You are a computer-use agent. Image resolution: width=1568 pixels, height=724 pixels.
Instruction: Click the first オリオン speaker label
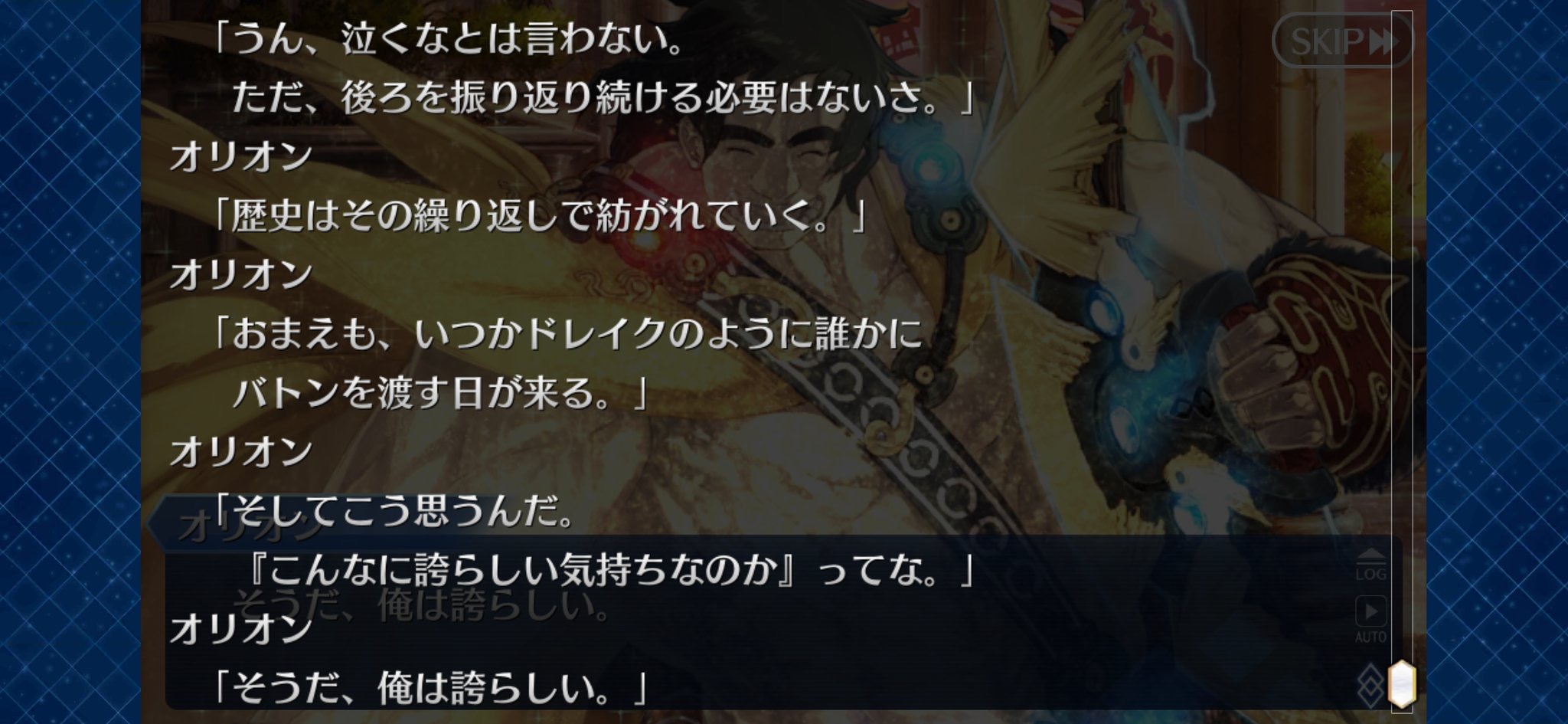241,157
